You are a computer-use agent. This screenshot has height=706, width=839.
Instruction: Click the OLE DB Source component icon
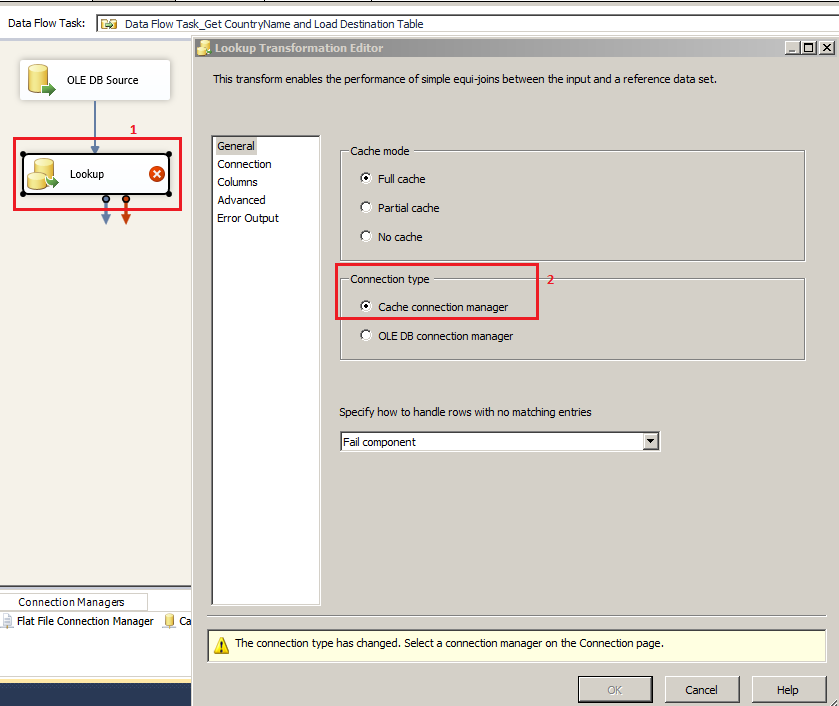pyautogui.click(x=40, y=79)
